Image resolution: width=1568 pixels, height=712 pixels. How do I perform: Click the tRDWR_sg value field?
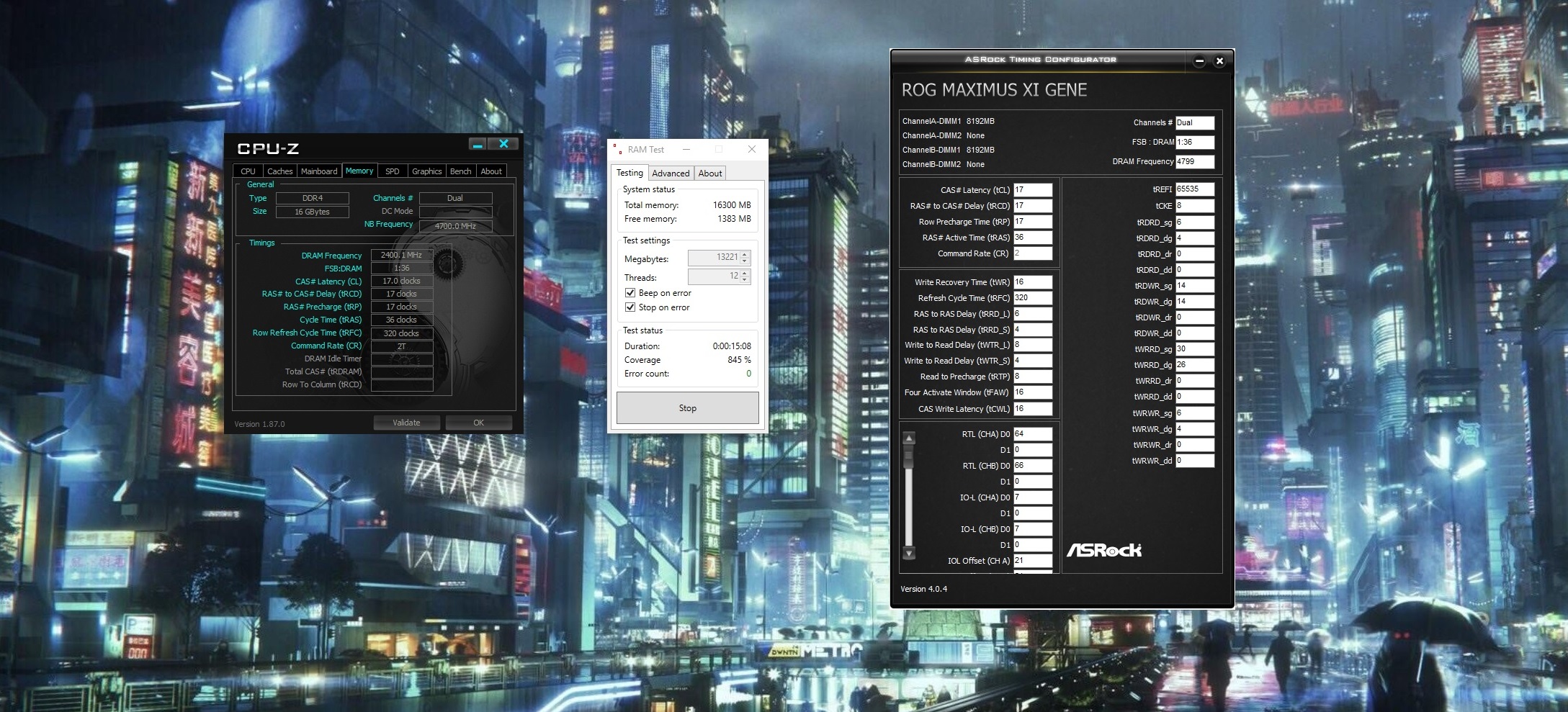coord(1195,286)
